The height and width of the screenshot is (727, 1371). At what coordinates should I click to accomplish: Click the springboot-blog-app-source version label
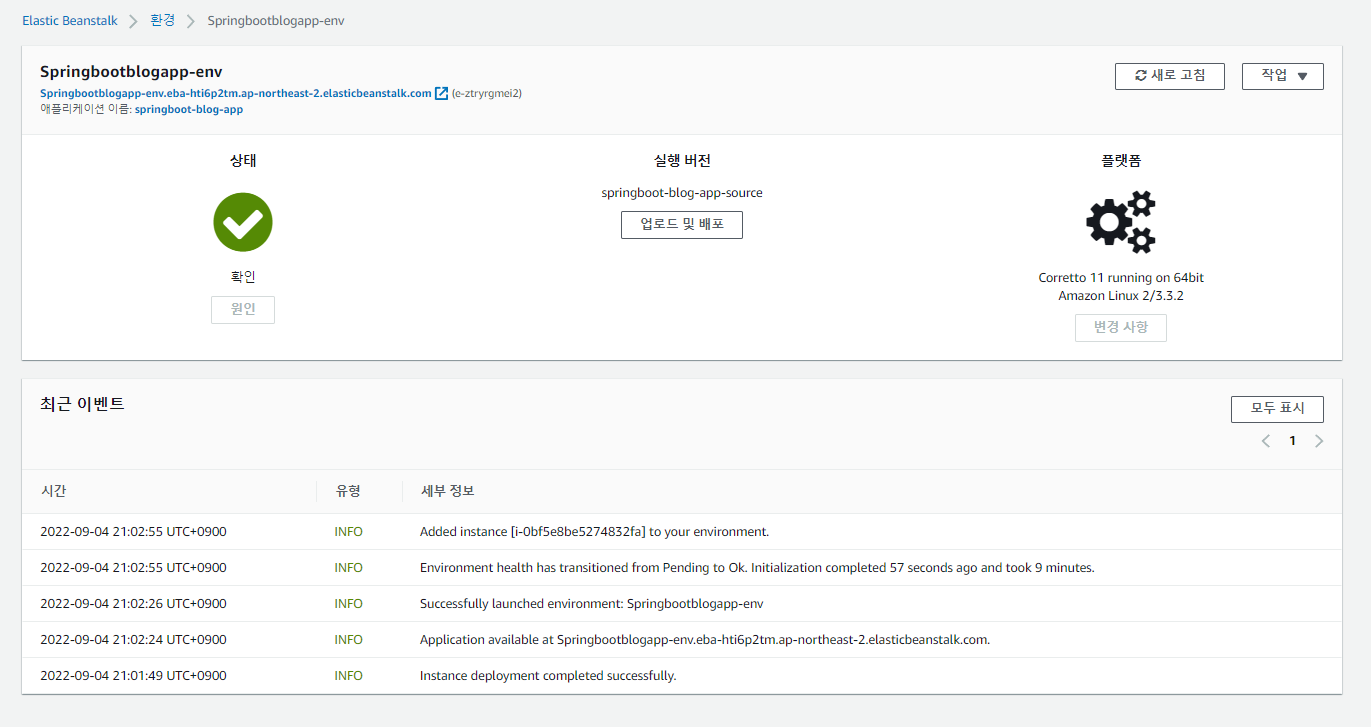[682, 193]
